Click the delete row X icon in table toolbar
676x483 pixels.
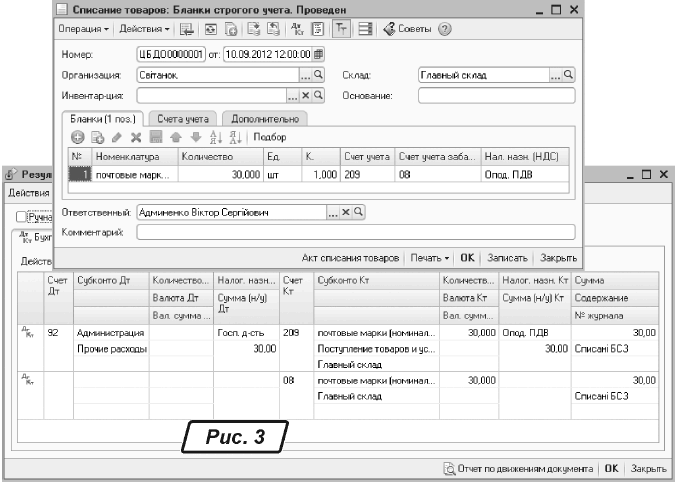point(137,136)
